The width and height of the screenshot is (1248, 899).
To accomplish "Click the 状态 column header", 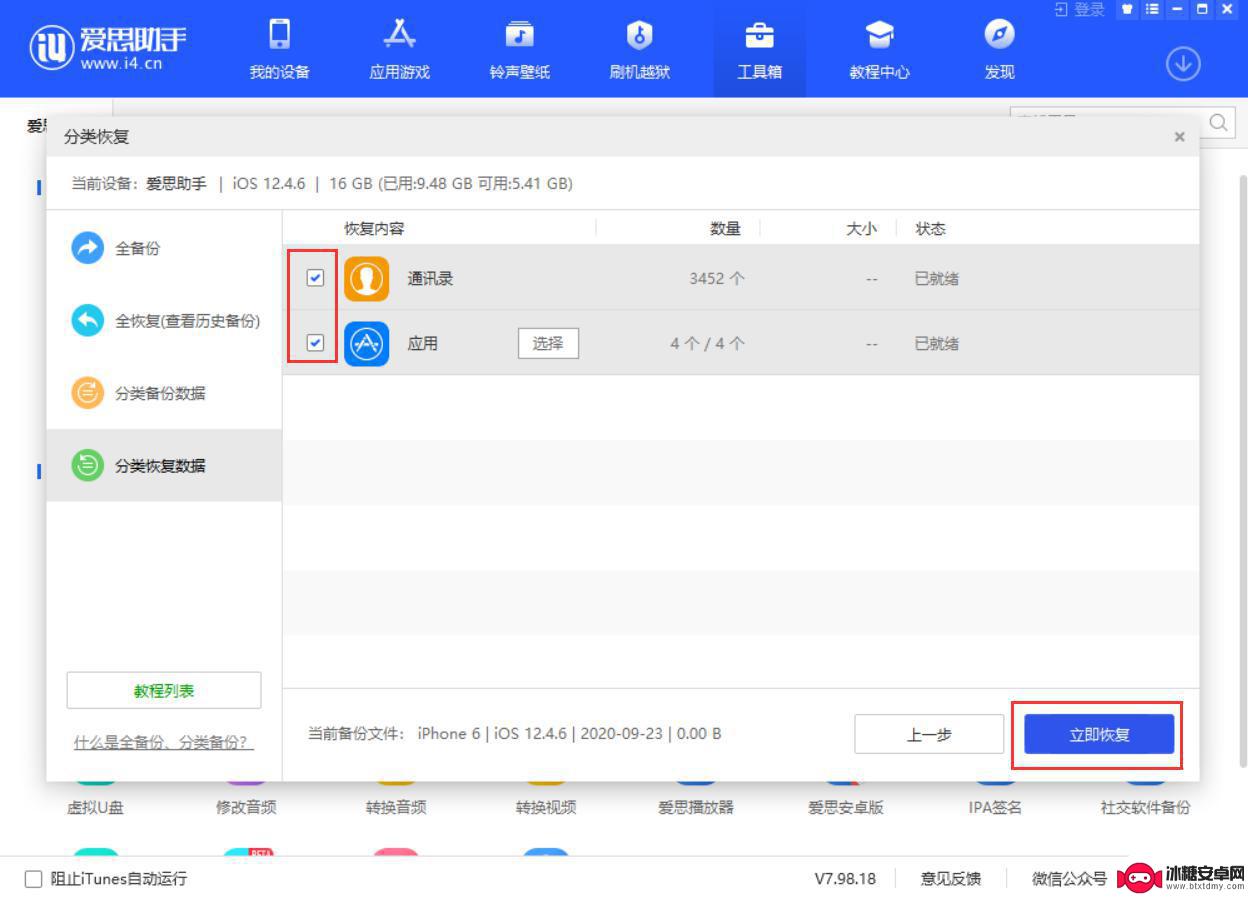I will (930, 229).
